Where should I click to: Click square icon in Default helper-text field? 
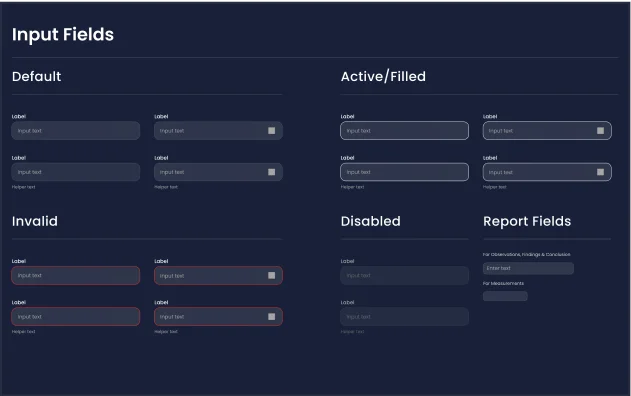click(272, 172)
